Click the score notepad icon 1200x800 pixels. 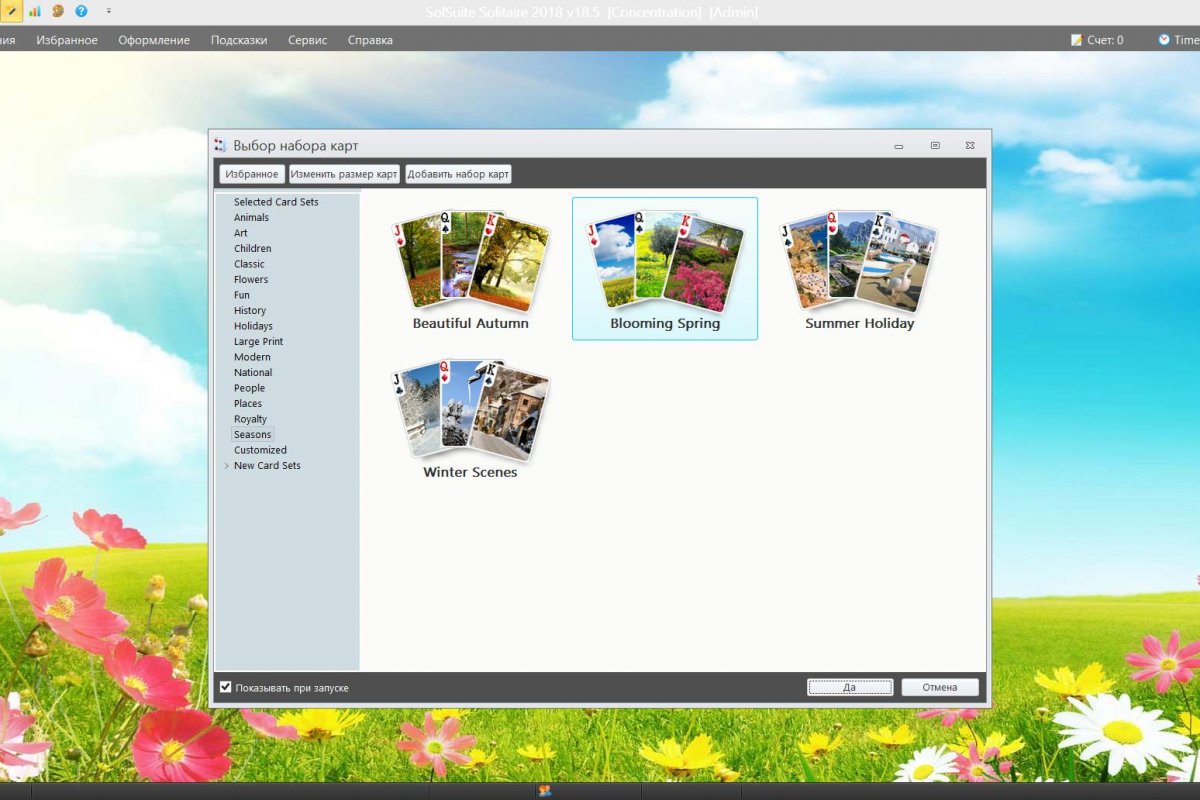point(1077,40)
